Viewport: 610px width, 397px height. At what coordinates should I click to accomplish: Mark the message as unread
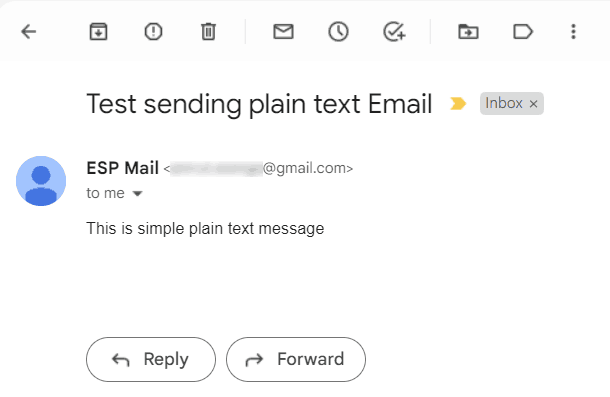[283, 32]
